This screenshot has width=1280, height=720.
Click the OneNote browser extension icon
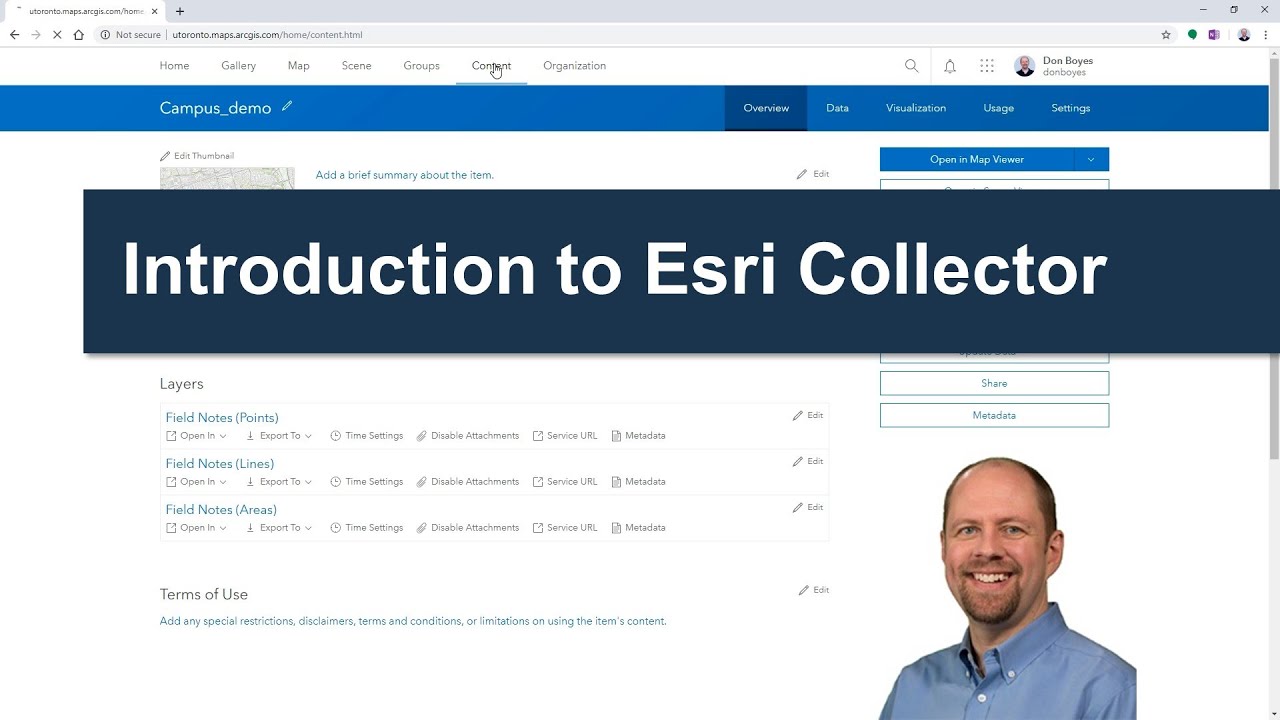coord(1214,34)
